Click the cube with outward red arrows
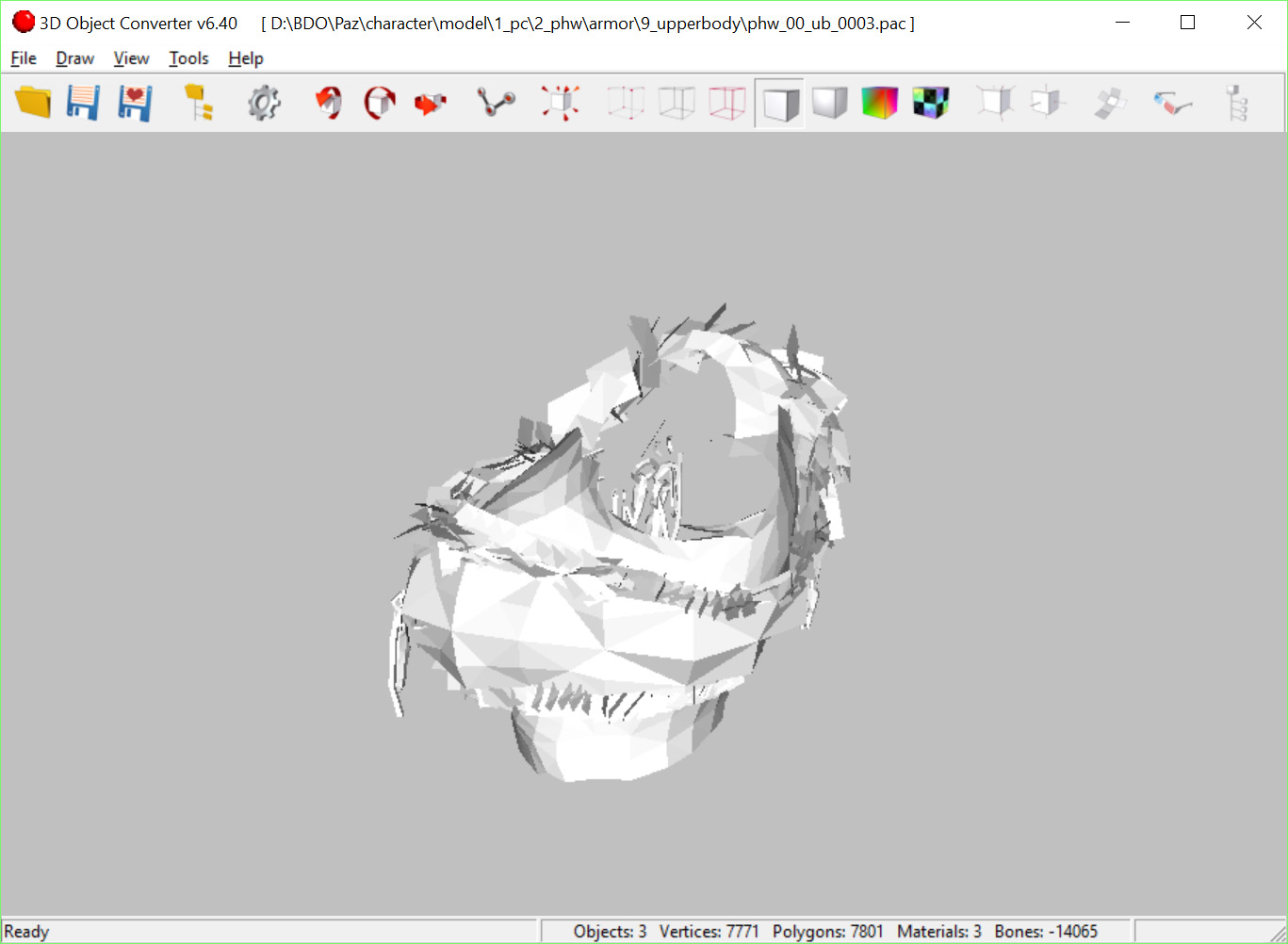The height and width of the screenshot is (944, 1288). pos(561,102)
